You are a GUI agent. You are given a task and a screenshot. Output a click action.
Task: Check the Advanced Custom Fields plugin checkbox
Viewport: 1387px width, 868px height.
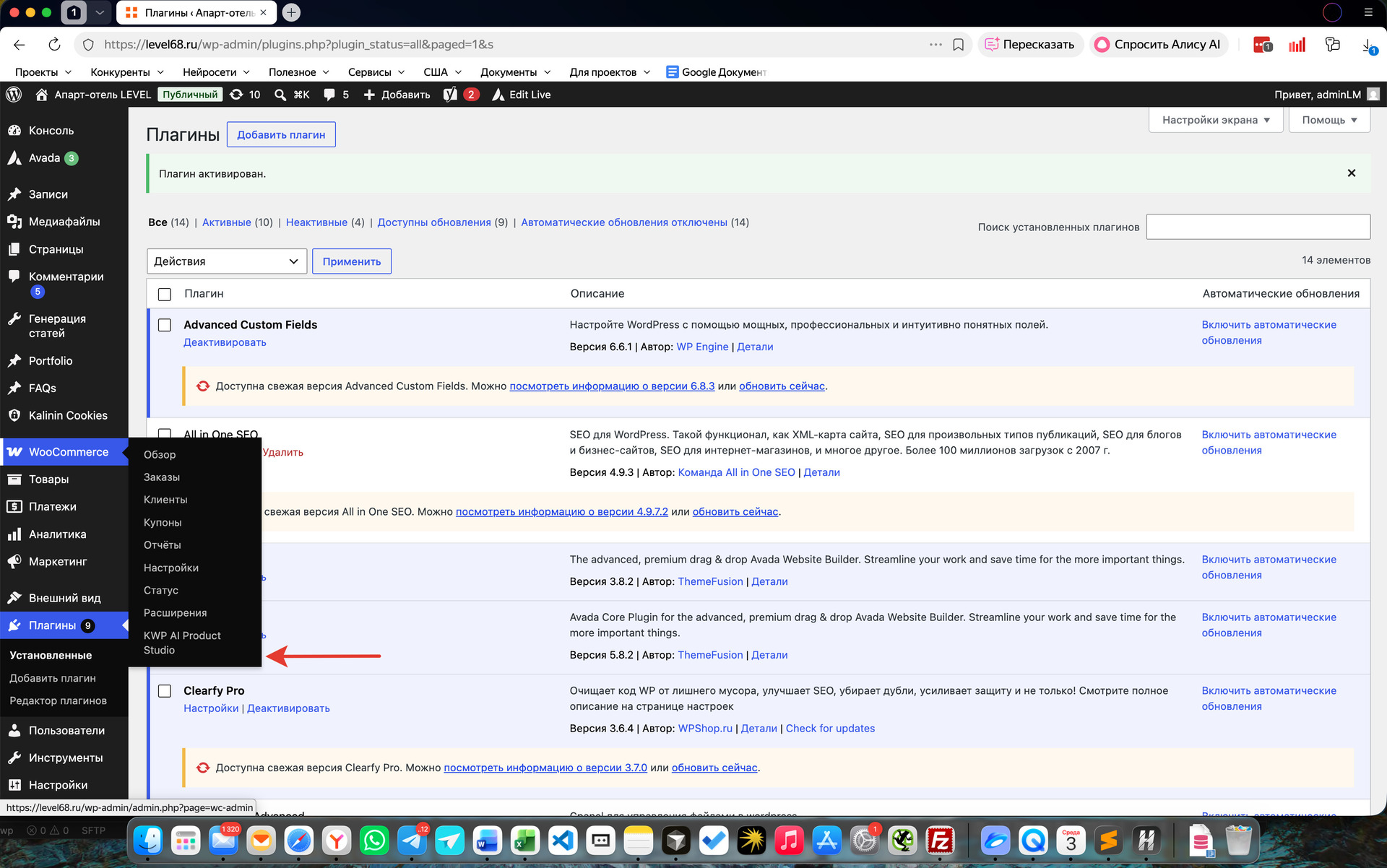point(165,325)
